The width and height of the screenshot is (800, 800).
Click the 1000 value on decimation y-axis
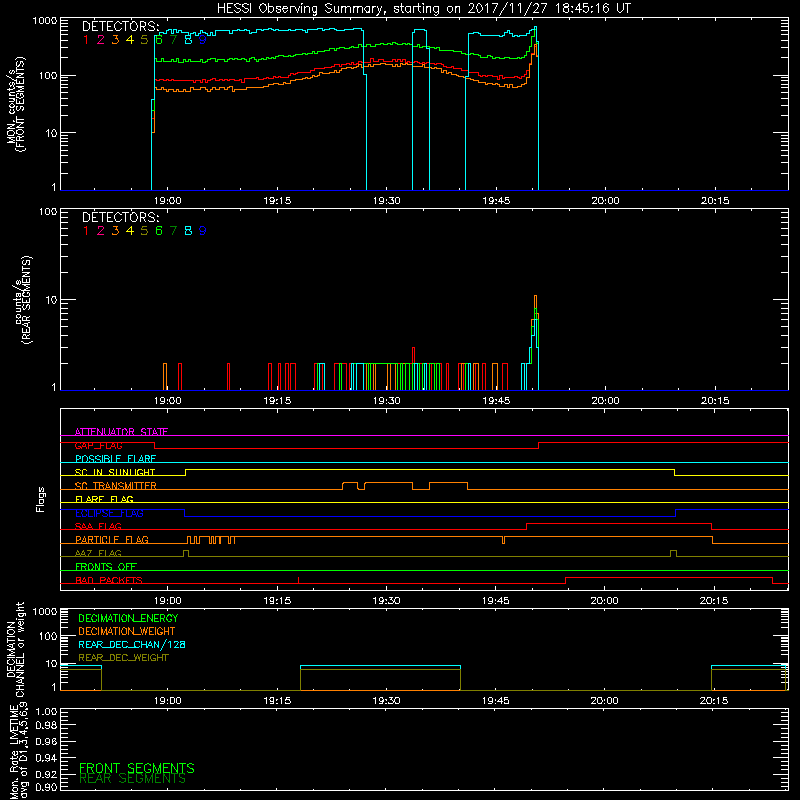tap(45, 611)
